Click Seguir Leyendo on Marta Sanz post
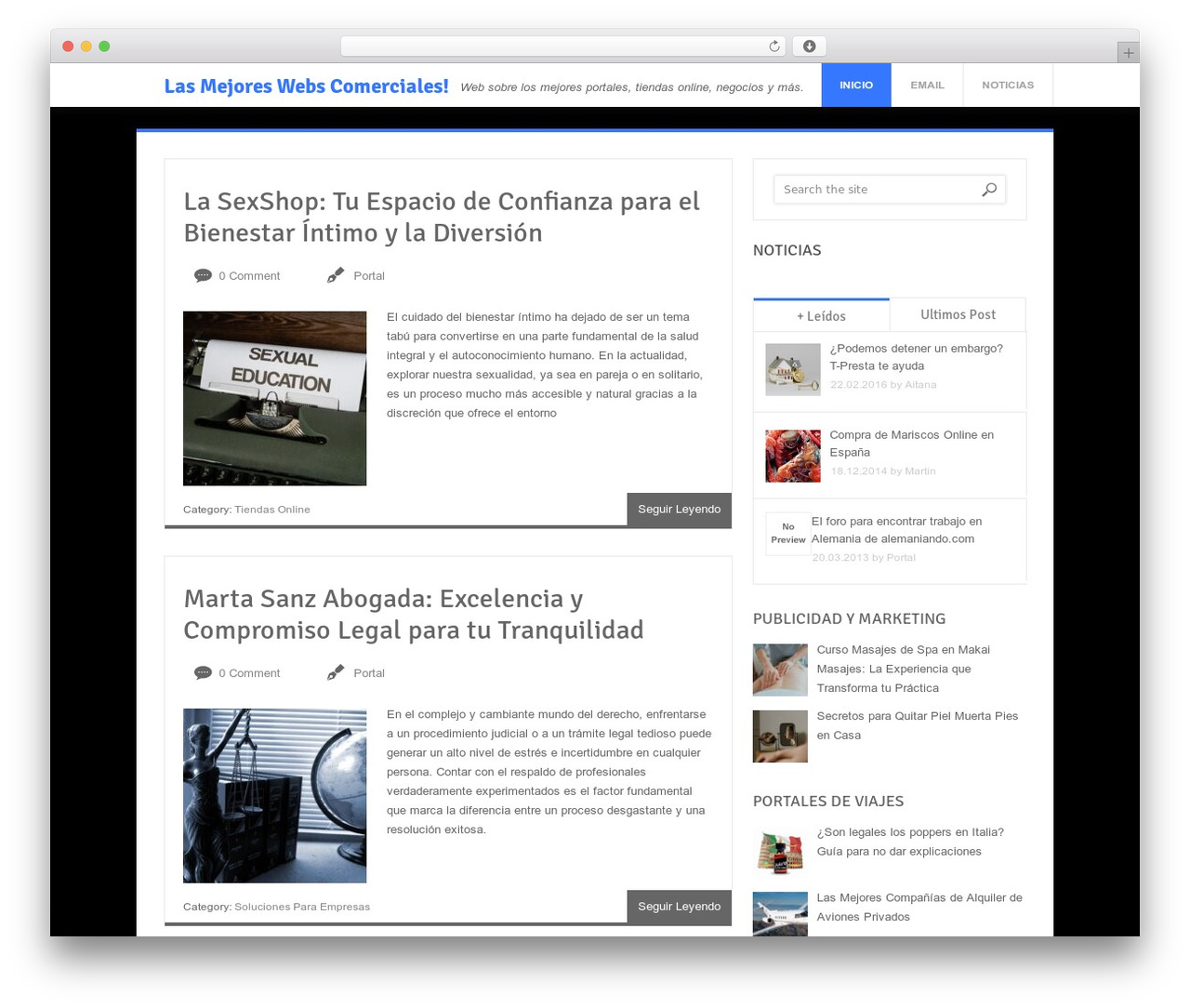The height and width of the screenshot is (1008, 1190). tap(679, 907)
